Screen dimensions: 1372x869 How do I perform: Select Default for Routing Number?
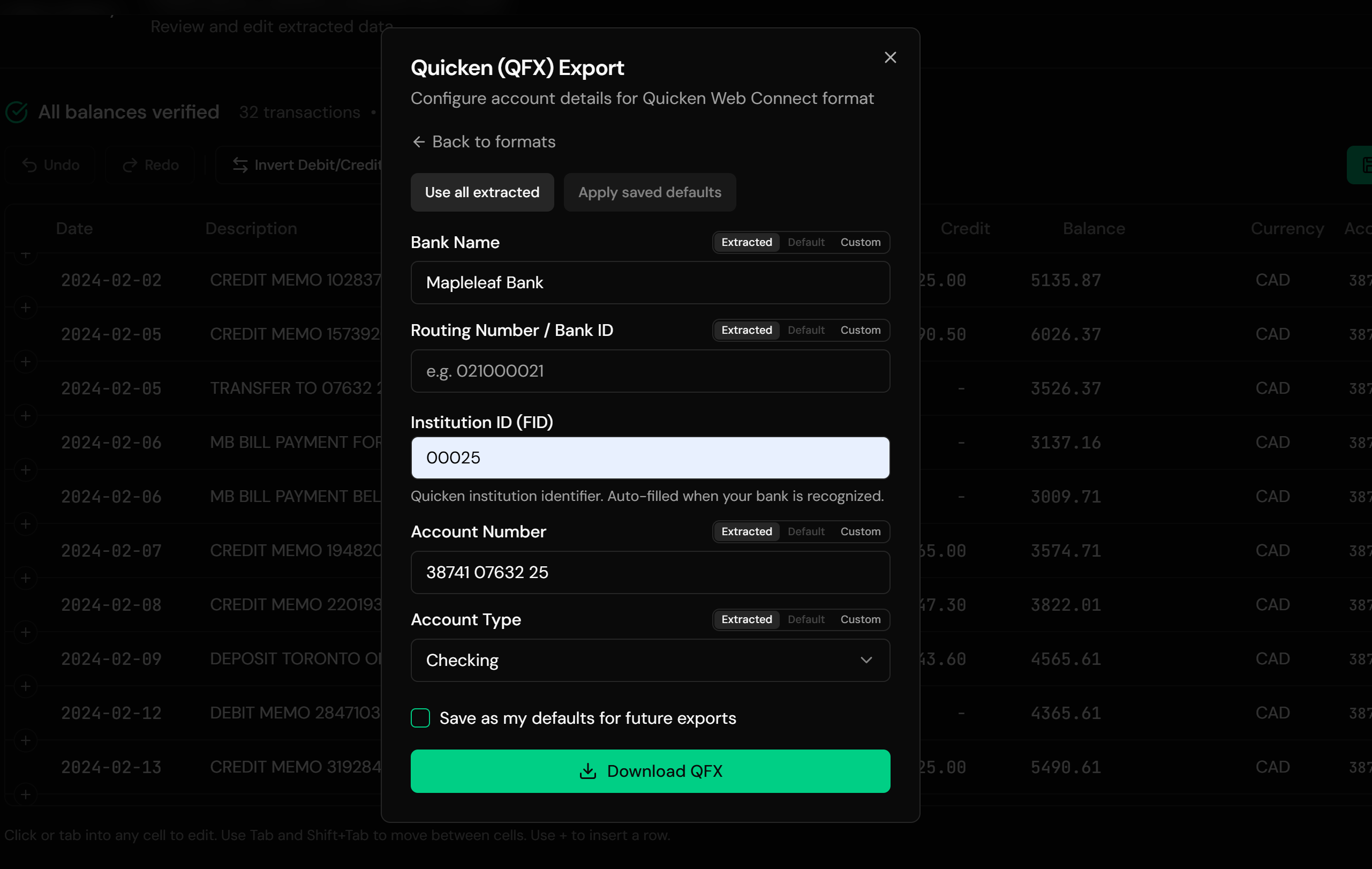click(x=805, y=330)
